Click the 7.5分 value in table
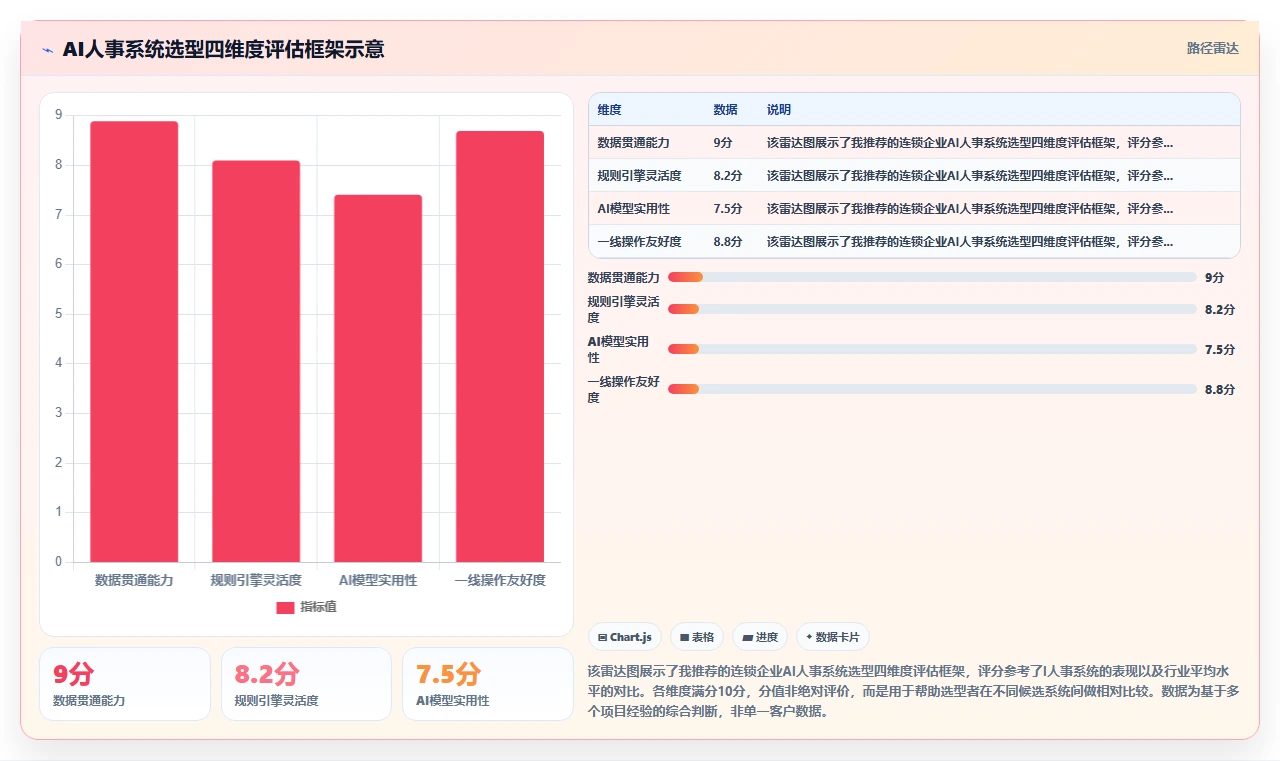 point(728,208)
